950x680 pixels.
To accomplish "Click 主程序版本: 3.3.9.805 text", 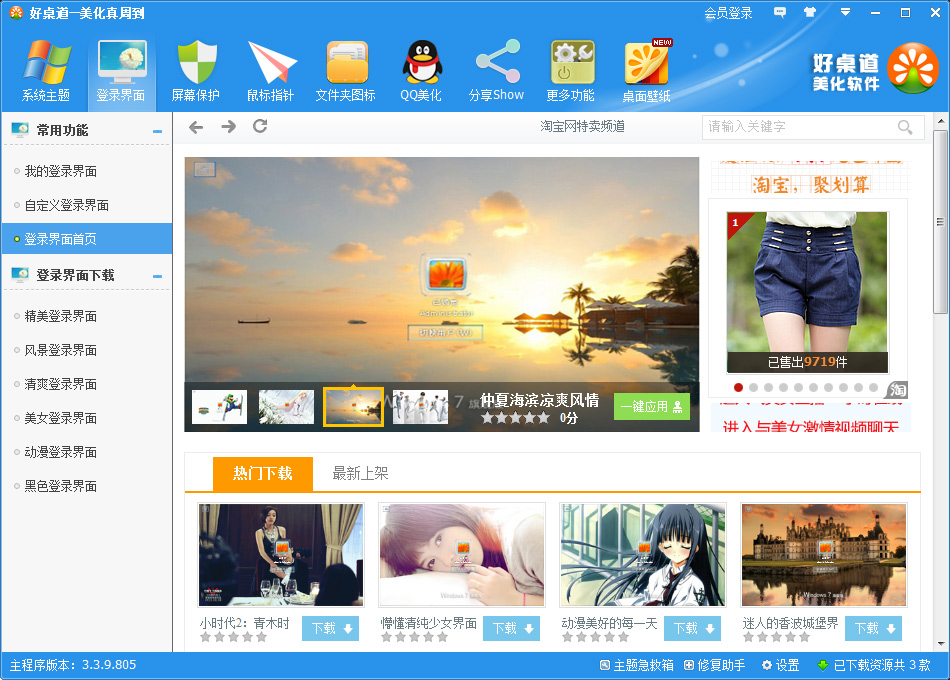I will 73,665.
